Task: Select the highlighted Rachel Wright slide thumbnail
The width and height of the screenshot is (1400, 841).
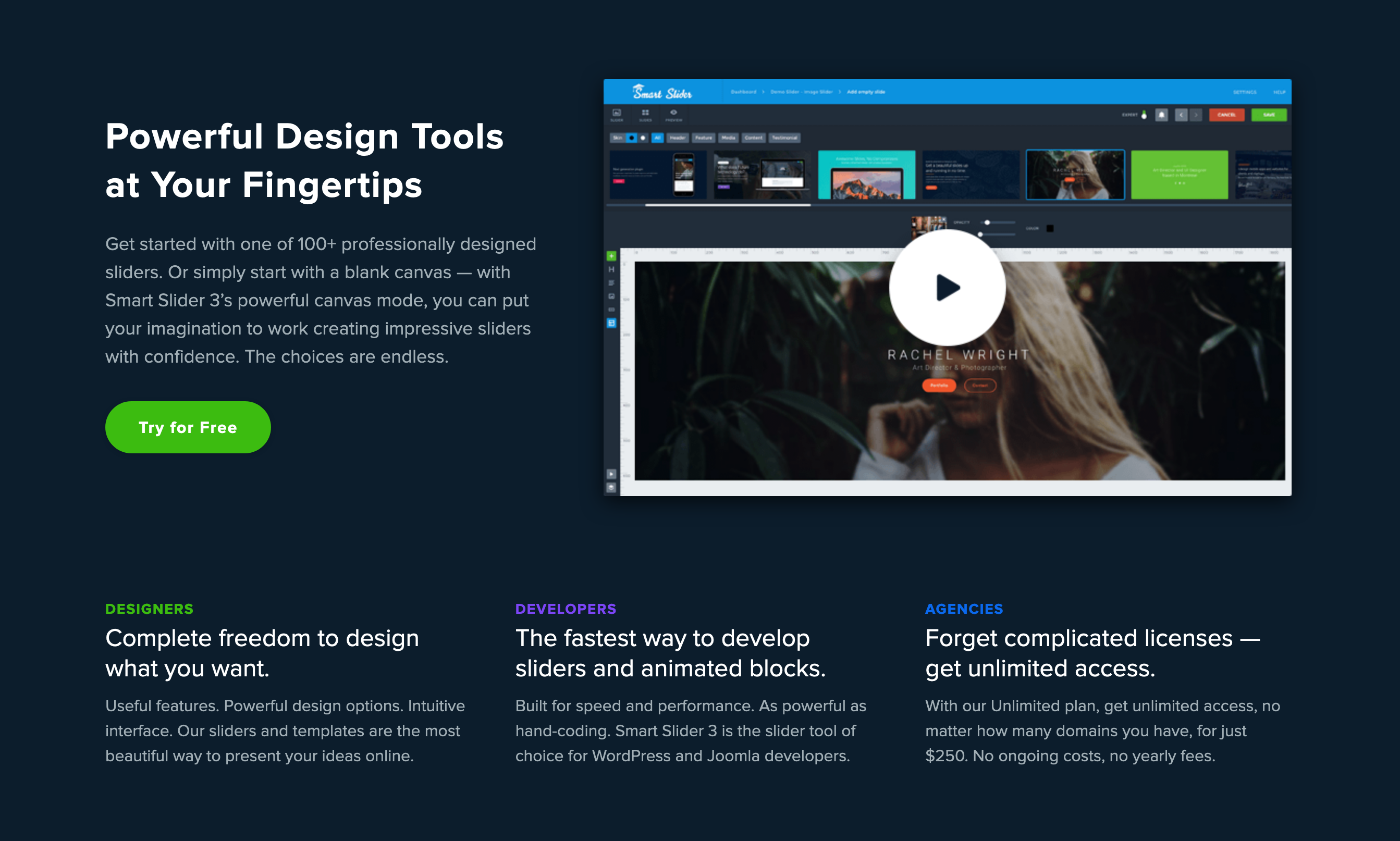Action: 1075,175
